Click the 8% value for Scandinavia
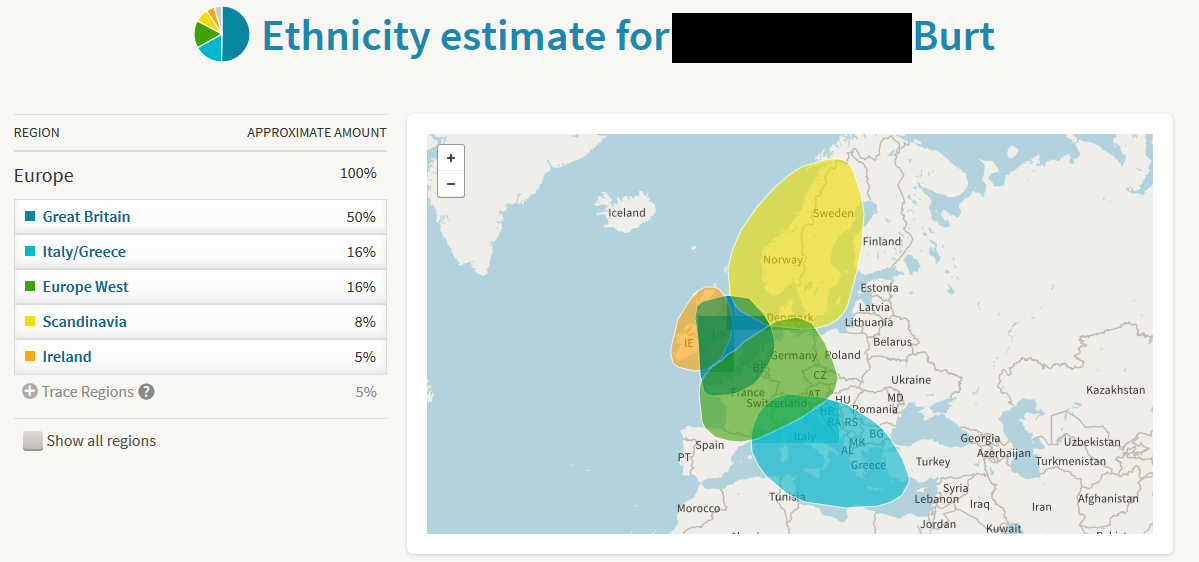The height and width of the screenshot is (562, 1199). pyautogui.click(x=365, y=323)
